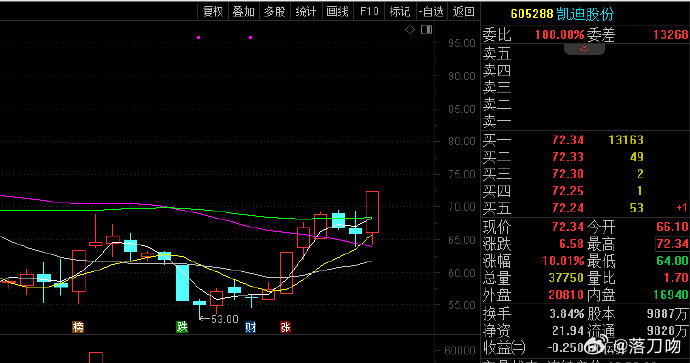This screenshot has width=690, height=363.
Task: Click the boxed 最高 value 72.34
Action: [x=672, y=243]
